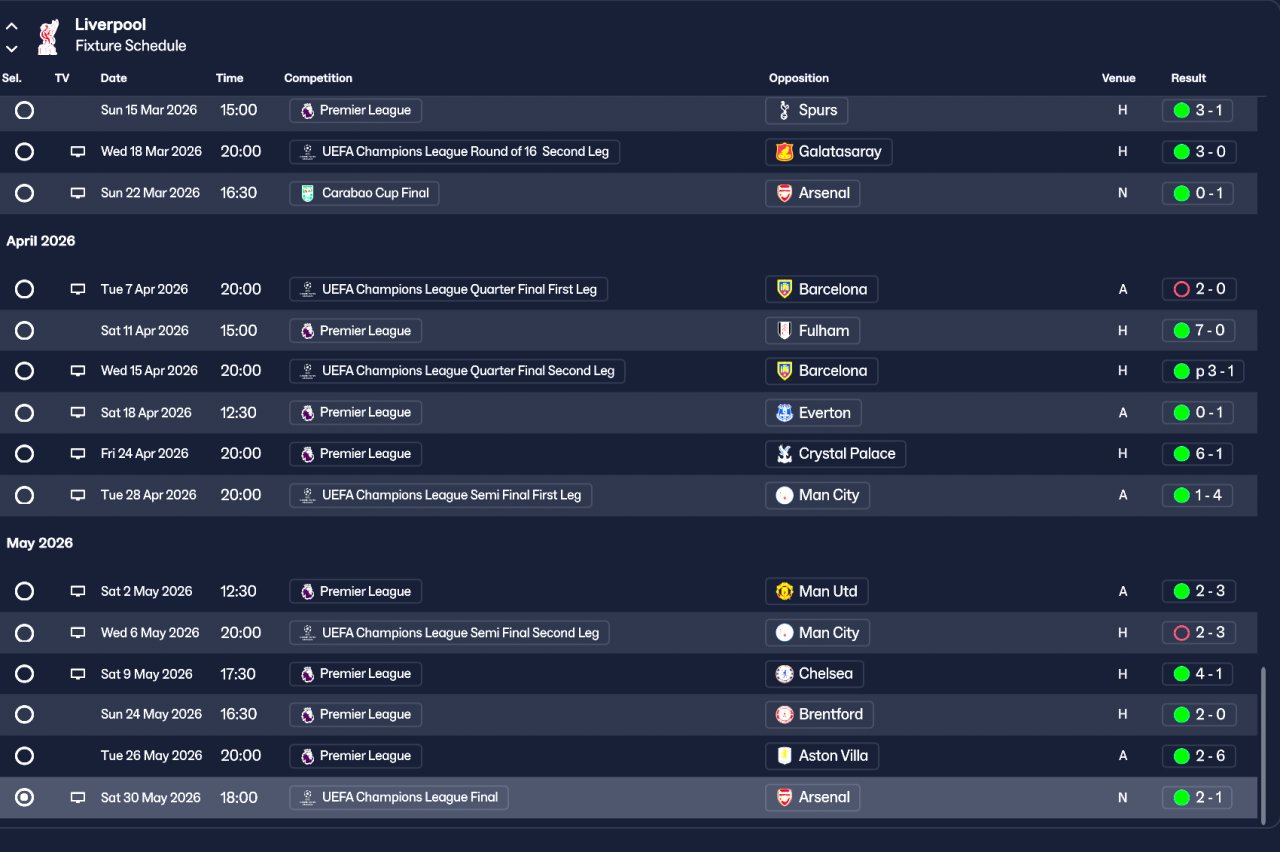Select the Galatasaray fixture radio button
This screenshot has width=1280, height=852.
[24, 152]
